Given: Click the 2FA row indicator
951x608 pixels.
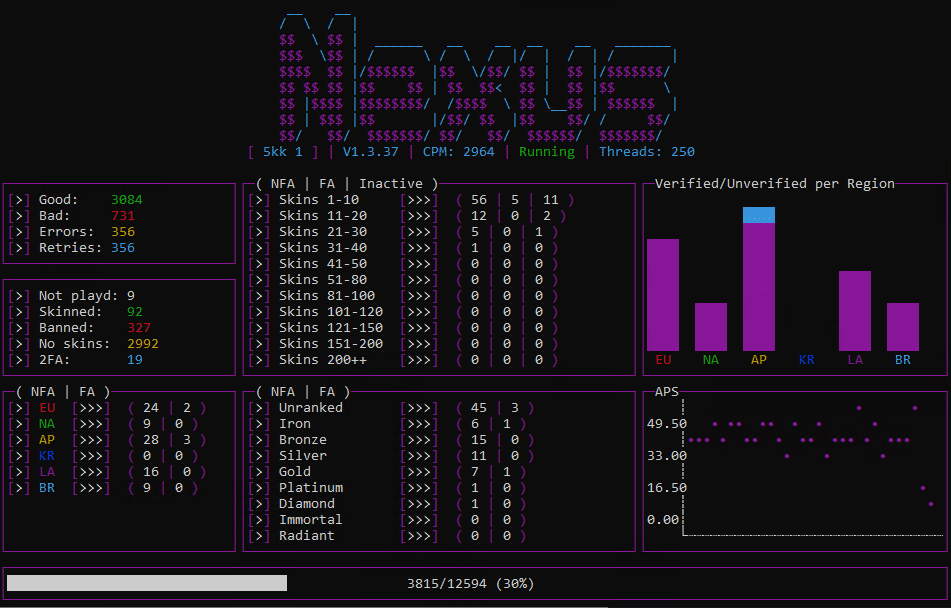Looking at the screenshot, I should pos(17,359).
